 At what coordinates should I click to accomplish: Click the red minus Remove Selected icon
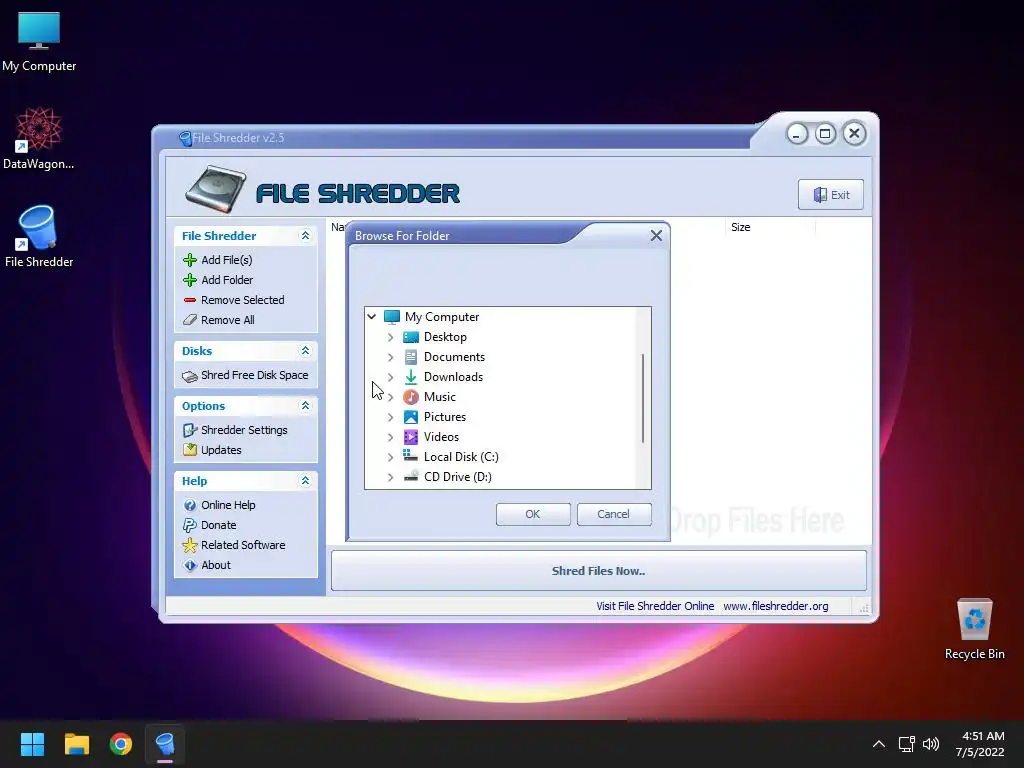coord(190,300)
